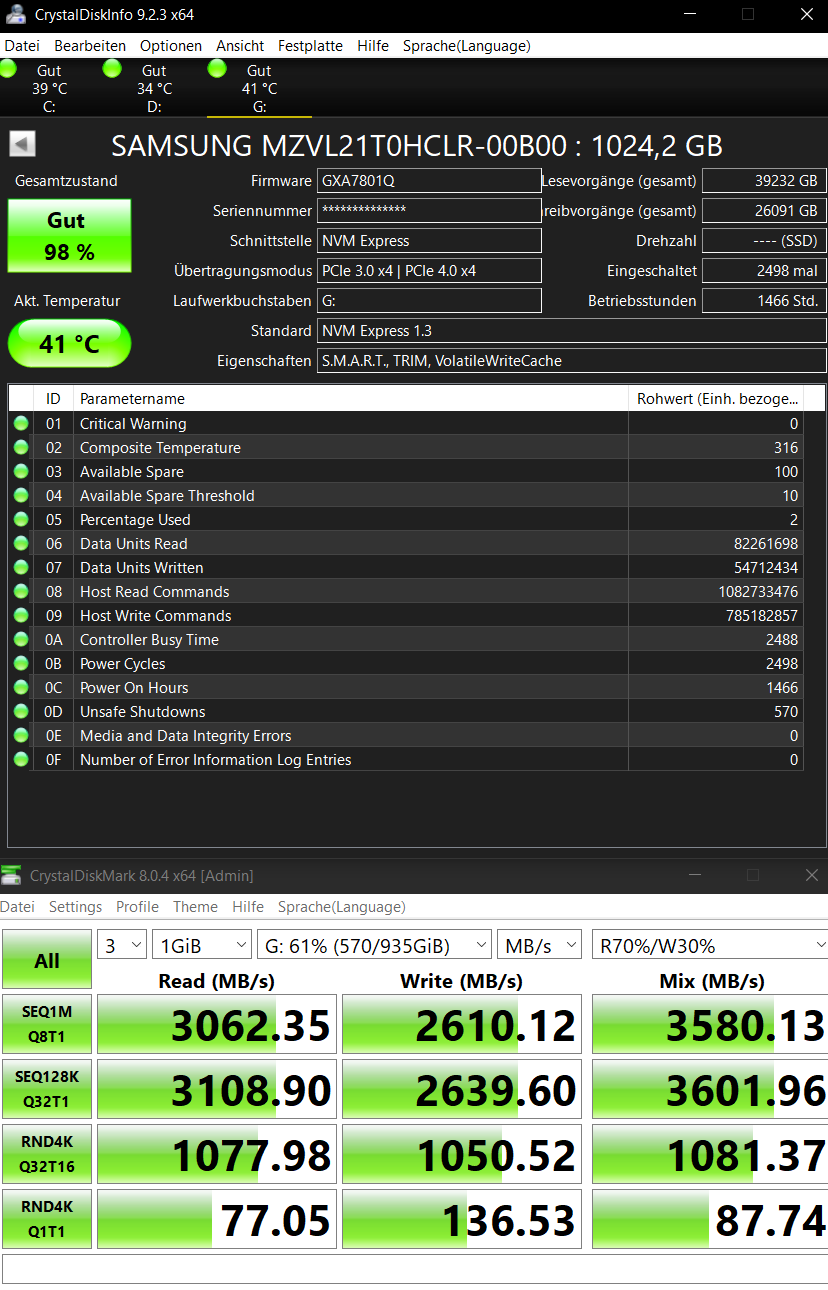Open Bearbeiten menu in CrystalDiskInfo
This screenshot has height=1290, width=828.
click(90, 46)
